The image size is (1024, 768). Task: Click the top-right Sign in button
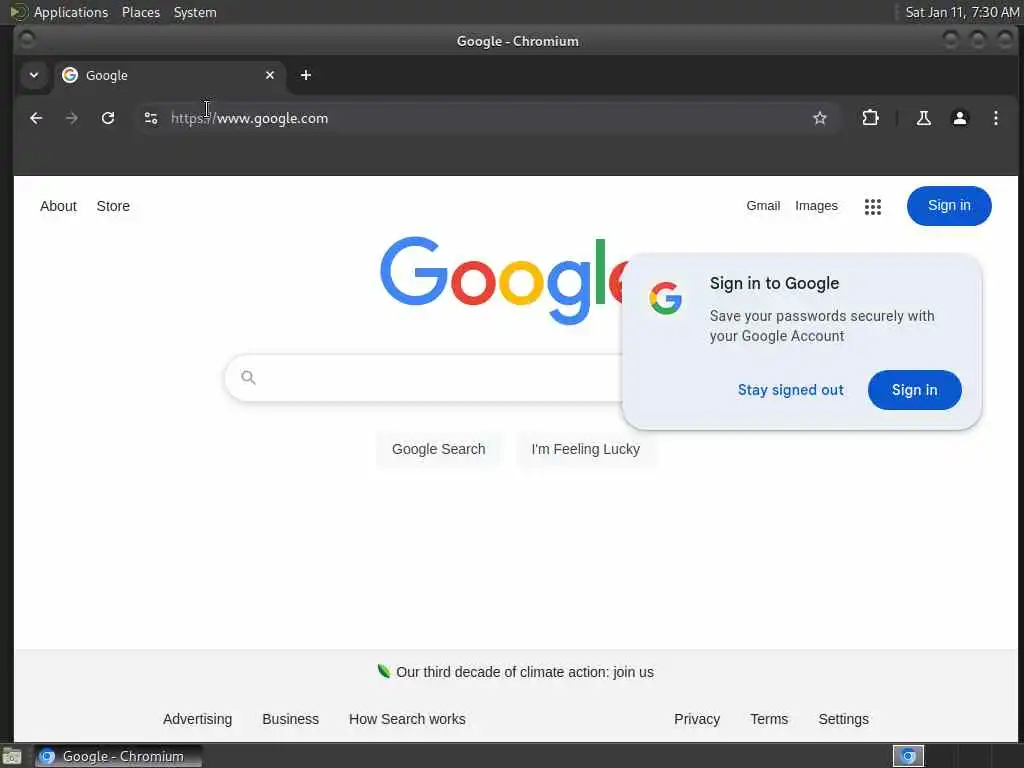(949, 206)
